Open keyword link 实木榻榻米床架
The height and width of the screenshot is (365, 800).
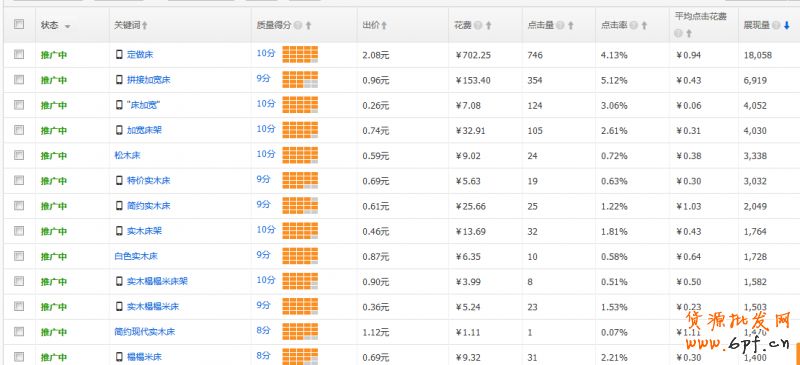tap(157, 281)
